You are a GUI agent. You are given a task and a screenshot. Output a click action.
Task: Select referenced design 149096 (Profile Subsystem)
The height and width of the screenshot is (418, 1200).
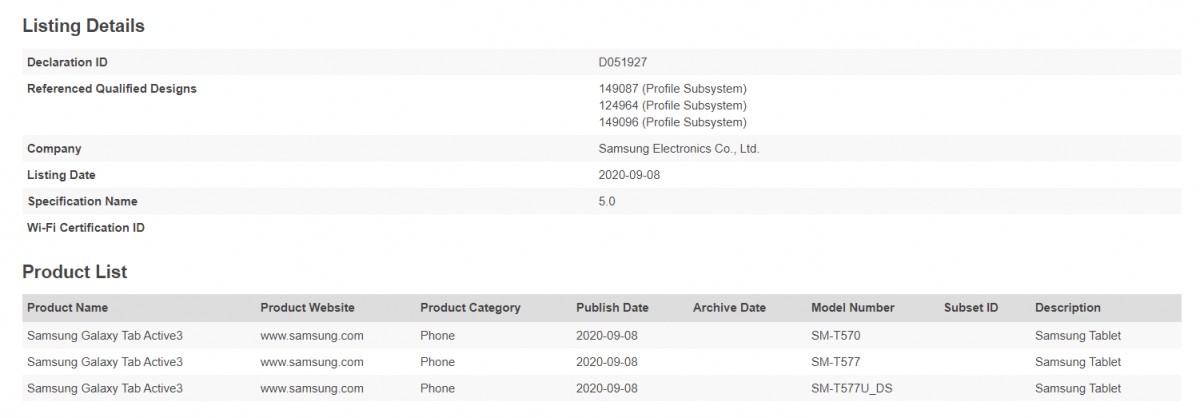click(672, 122)
